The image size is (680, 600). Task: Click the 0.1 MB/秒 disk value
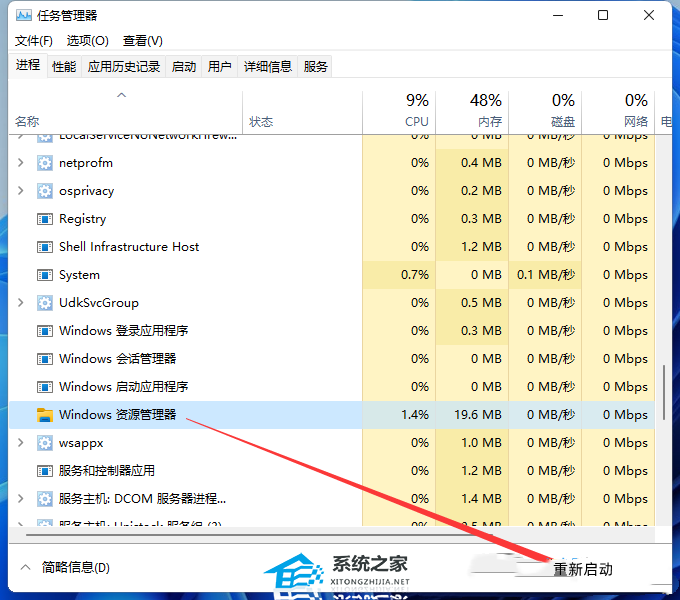pyautogui.click(x=546, y=275)
